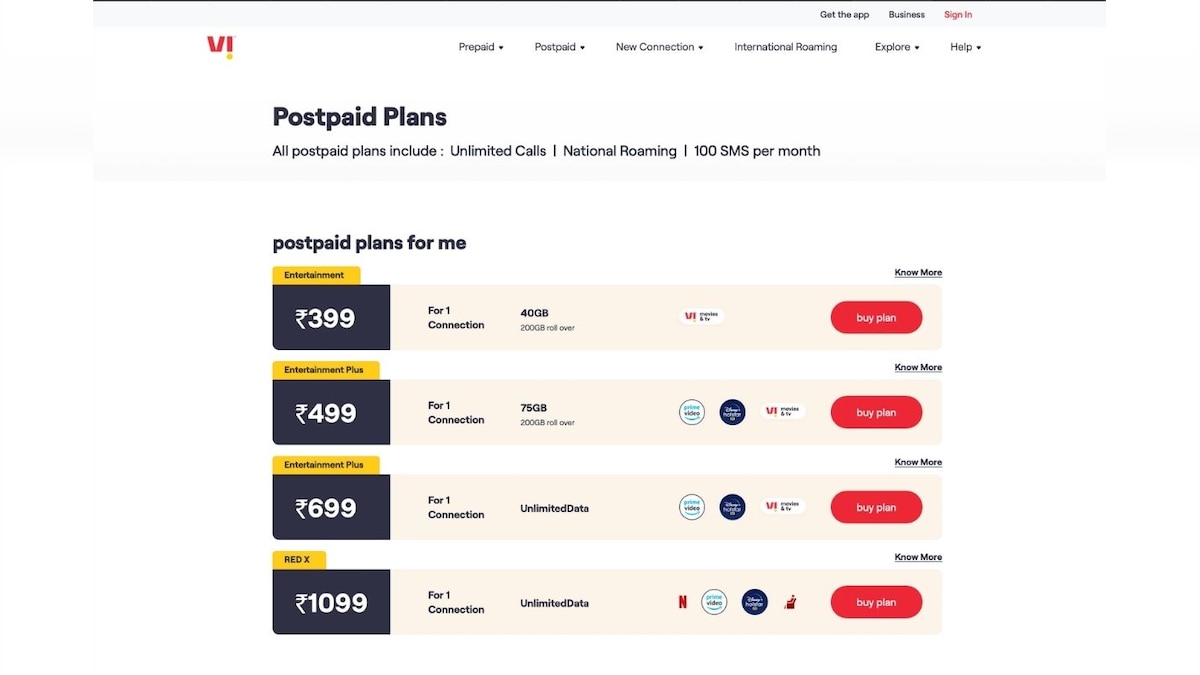Click the Prime Video icon on ₹699 plan
The width and height of the screenshot is (1200, 675).
click(692, 507)
